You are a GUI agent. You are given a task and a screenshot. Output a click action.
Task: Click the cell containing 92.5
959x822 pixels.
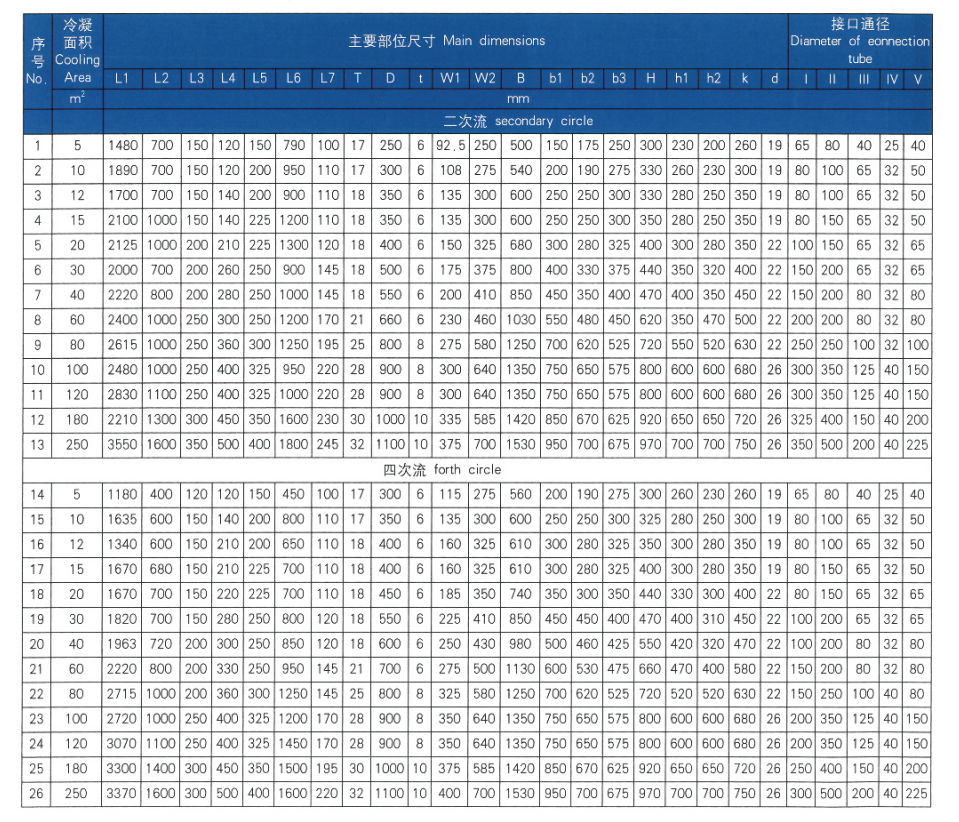pyautogui.click(x=451, y=146)
